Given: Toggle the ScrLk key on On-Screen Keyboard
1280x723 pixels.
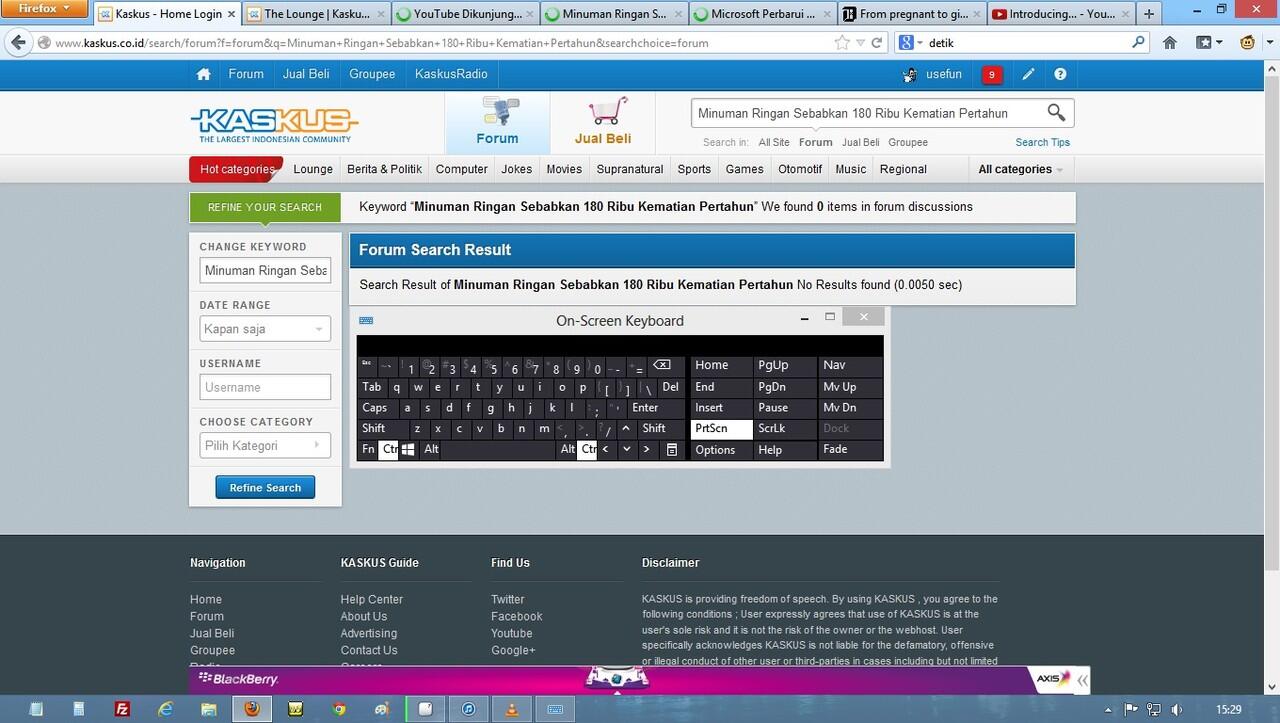Looking at the screenshot, I should 785,429.
